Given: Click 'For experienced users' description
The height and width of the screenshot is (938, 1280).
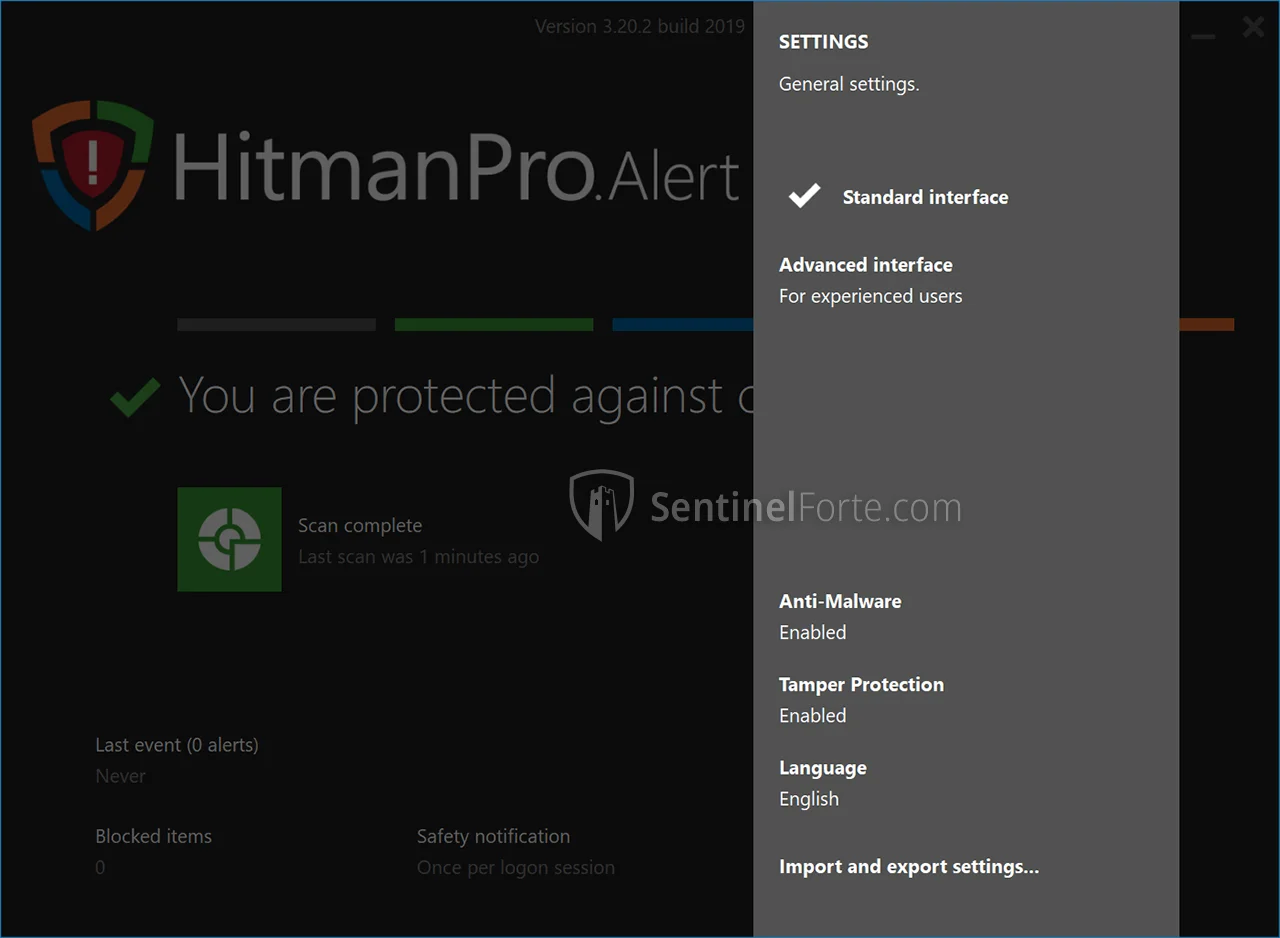Looking at the screenshot, I should coord(871,296).
